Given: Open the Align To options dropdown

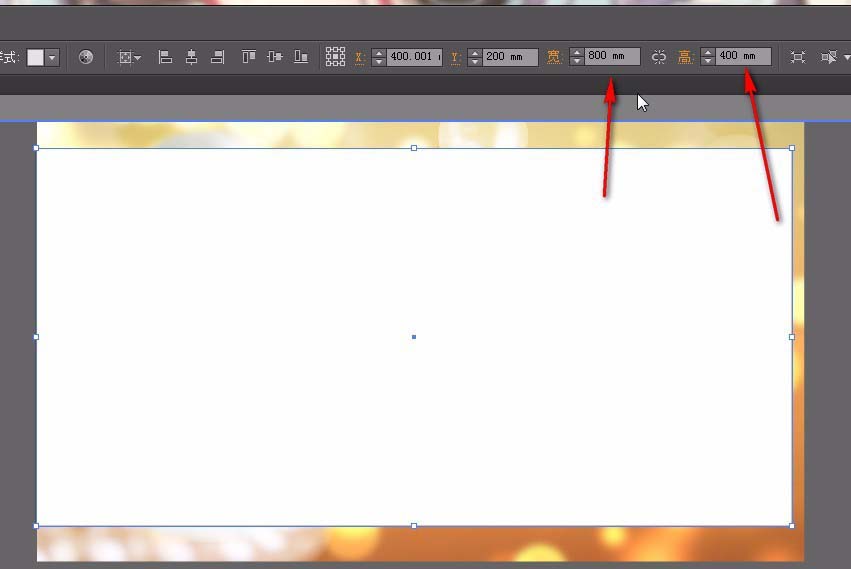Looking at the screenshot, I should click(x=130, y=57).
